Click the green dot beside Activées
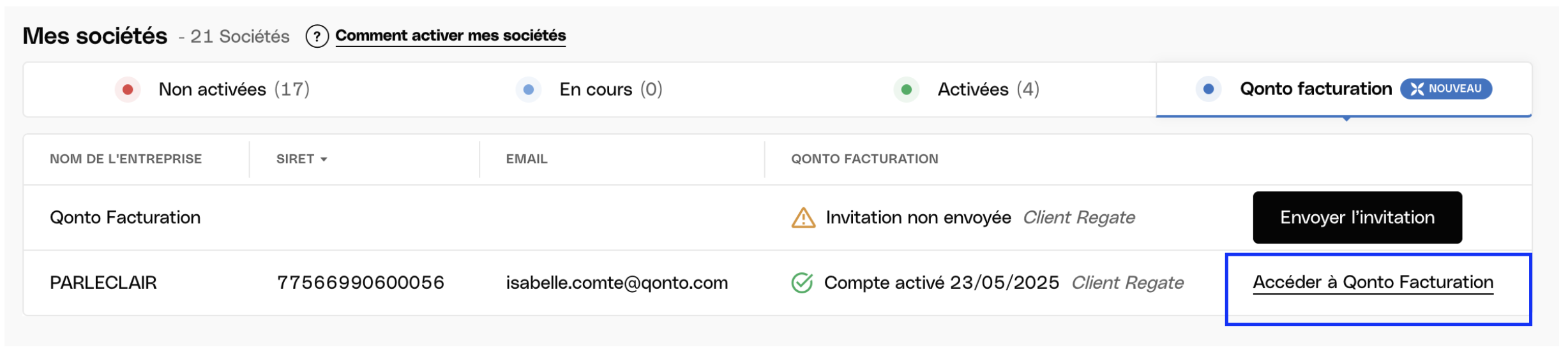 tap(906, 90)
